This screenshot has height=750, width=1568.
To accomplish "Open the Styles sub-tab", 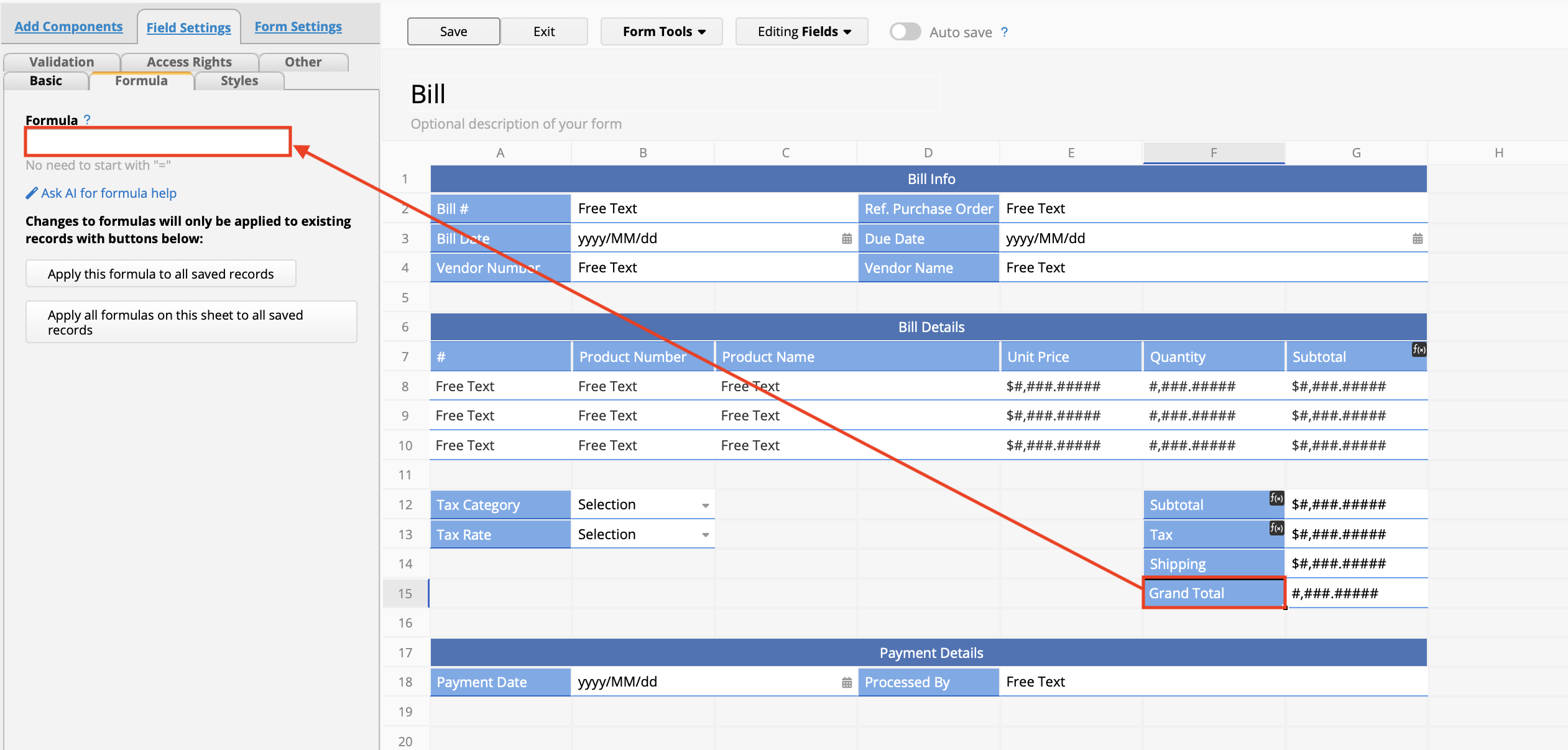I will 239,80.
